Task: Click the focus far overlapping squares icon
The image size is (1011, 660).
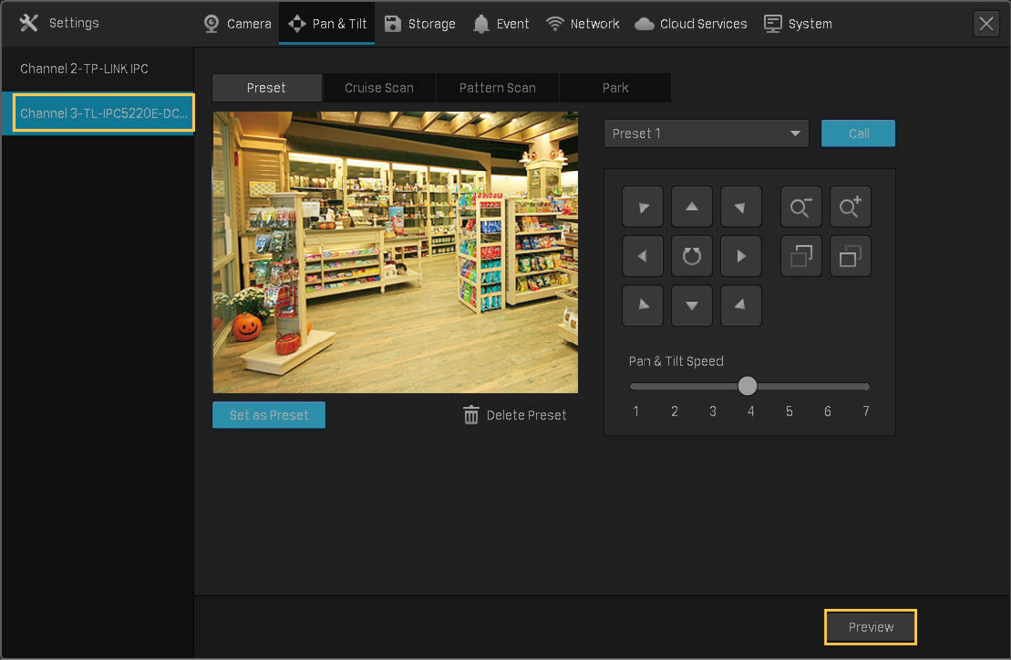Action: coord(850,256)
